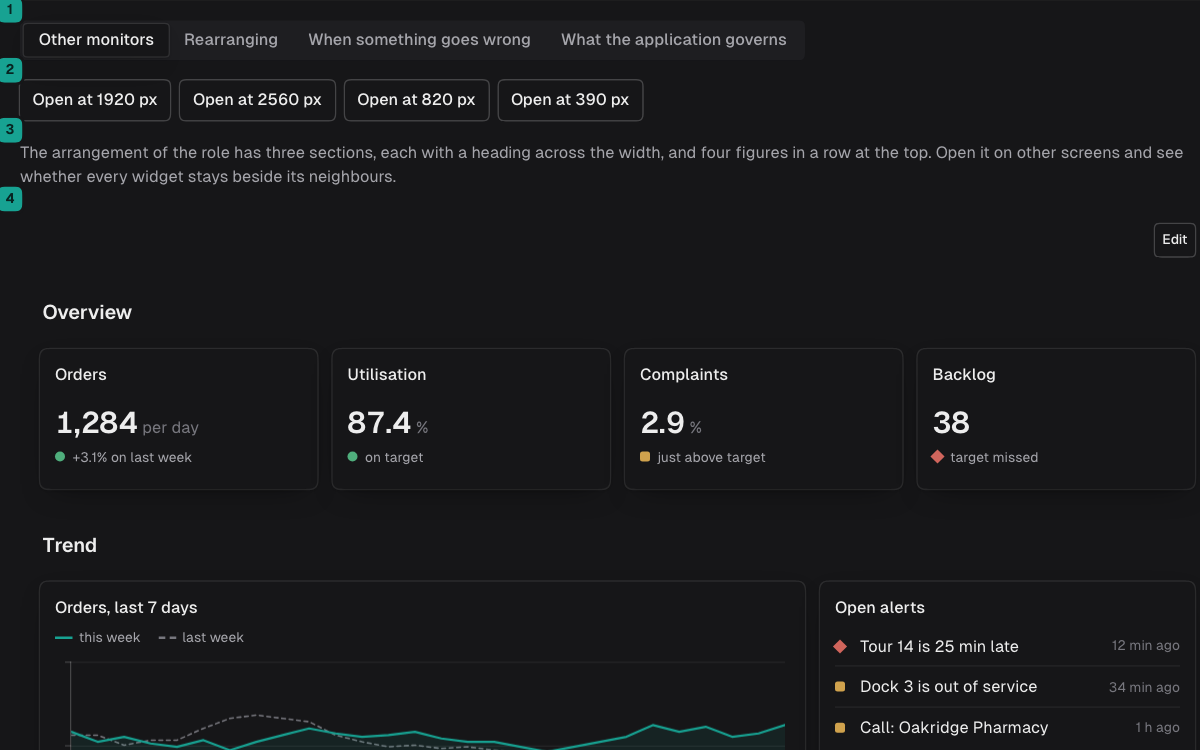Click the "34 min ago" timestamp
Screen dimensions: 1200x750
coord(1145,687)
